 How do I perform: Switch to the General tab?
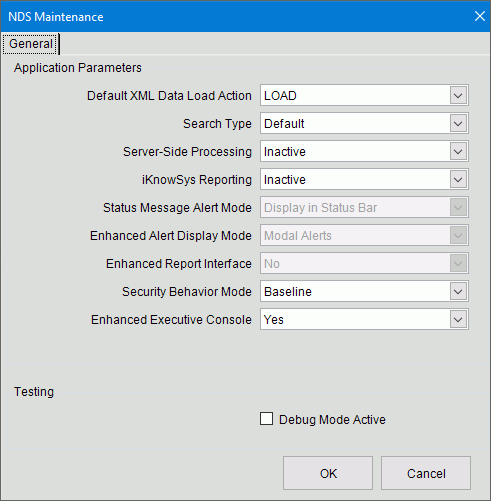tap(31, 44)
